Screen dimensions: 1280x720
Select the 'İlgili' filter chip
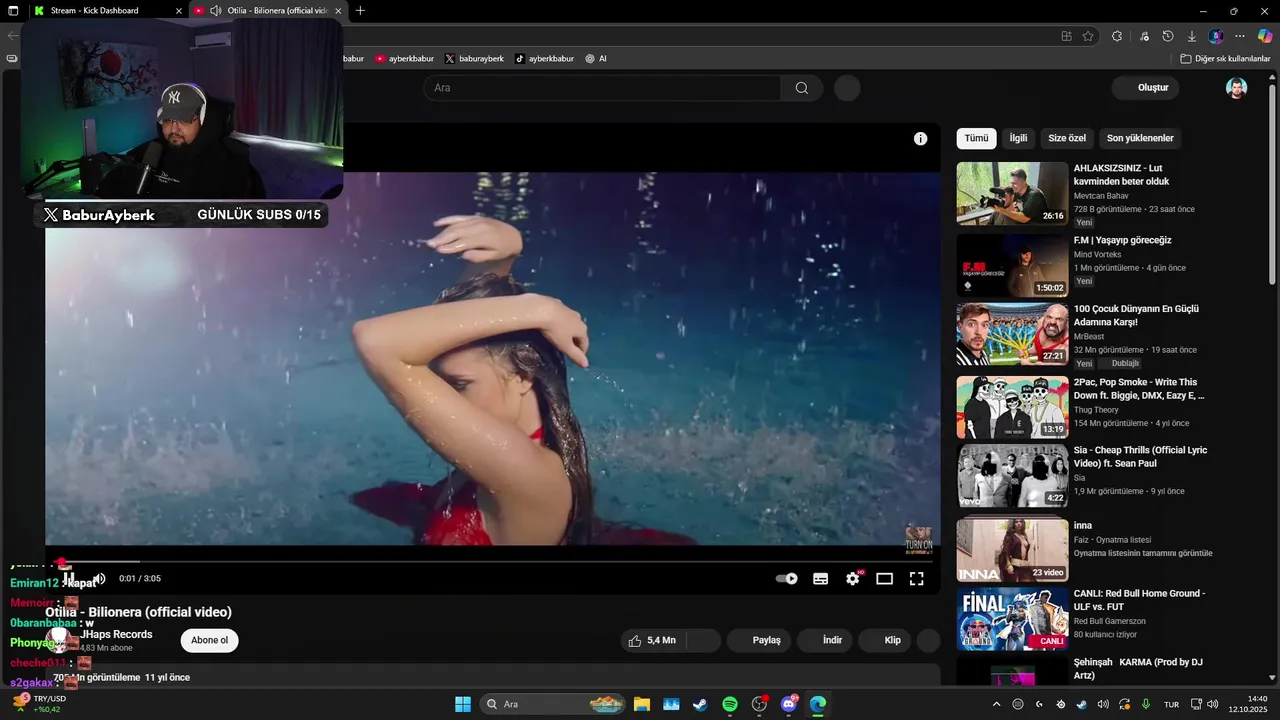(1018, 138)
